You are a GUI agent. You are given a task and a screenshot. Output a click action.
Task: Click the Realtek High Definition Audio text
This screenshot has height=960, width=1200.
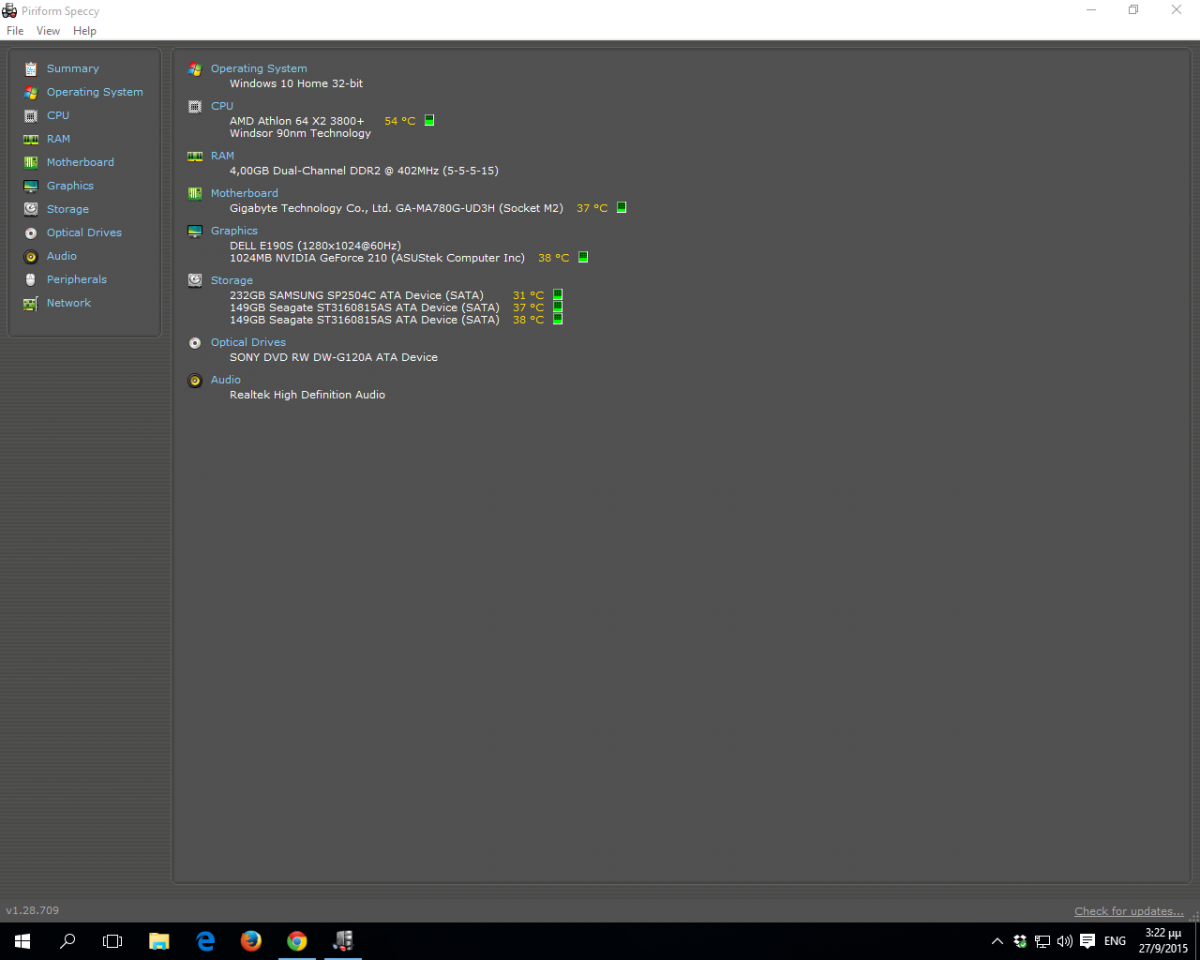tap(307, 395)
